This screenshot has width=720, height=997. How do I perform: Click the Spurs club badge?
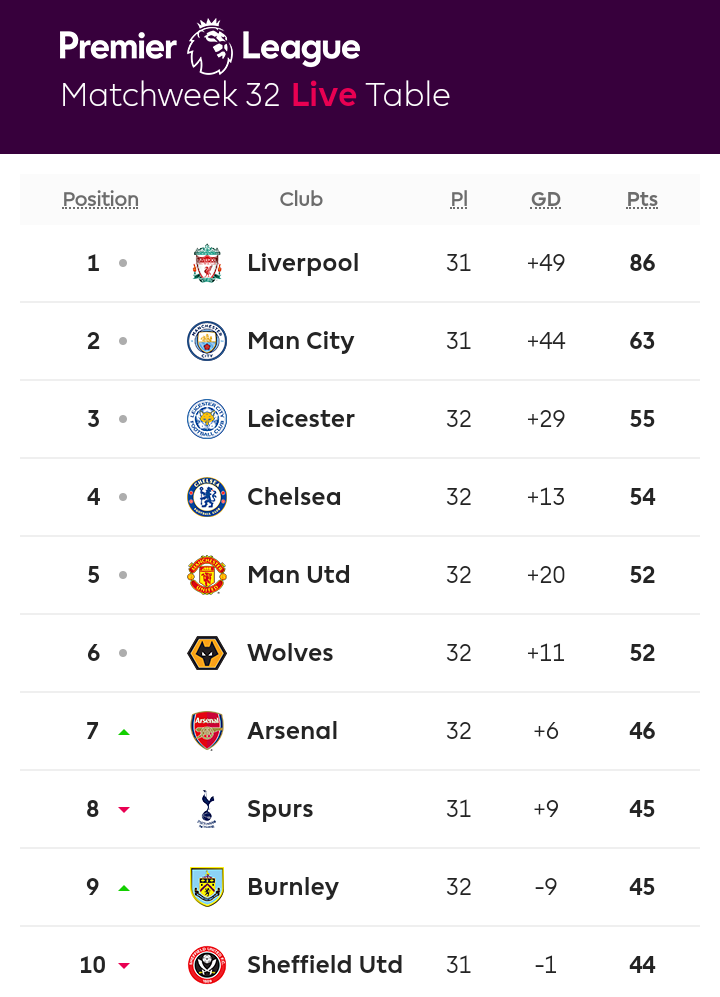click(207, 809)
